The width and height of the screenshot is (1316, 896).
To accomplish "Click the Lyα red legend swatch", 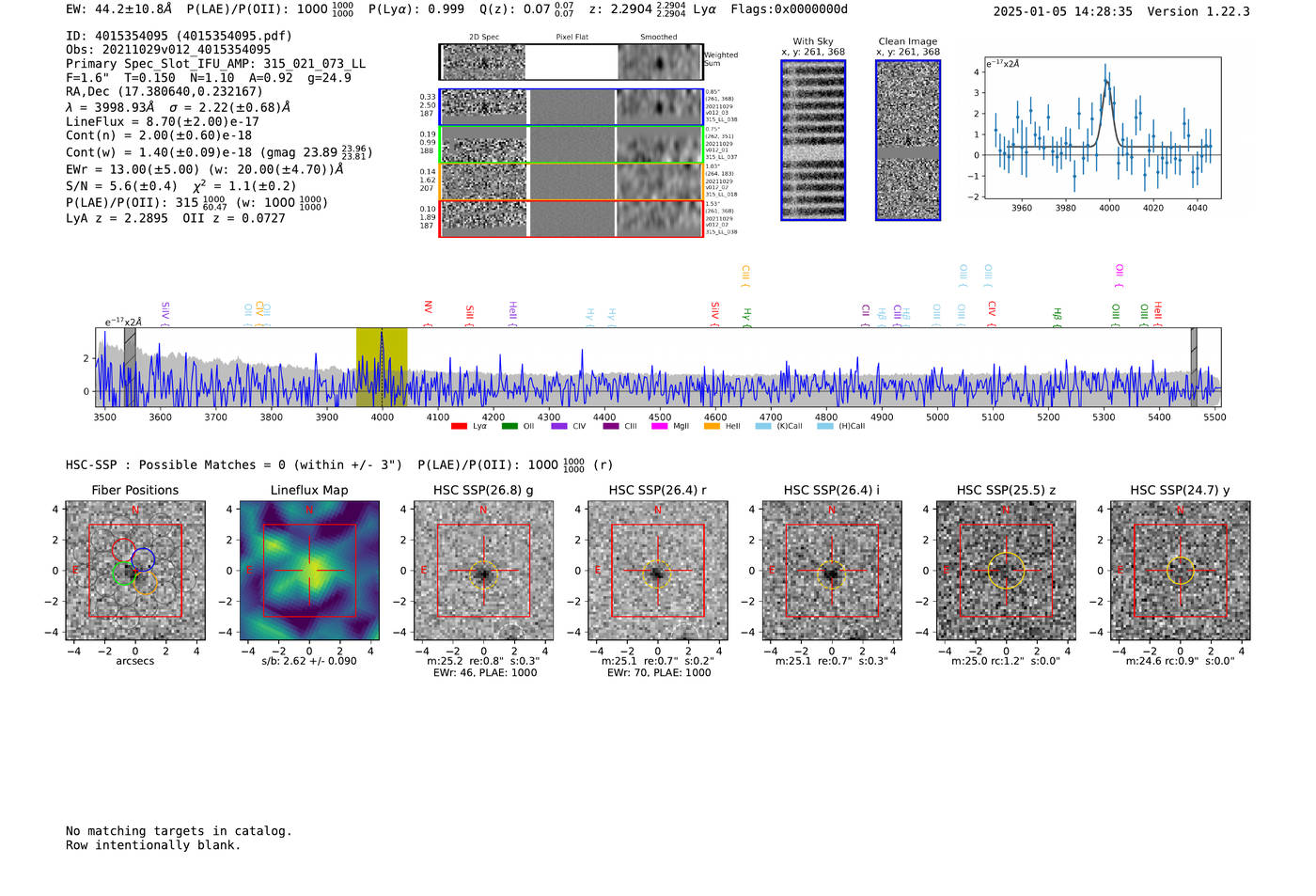I will pos(459,426).
